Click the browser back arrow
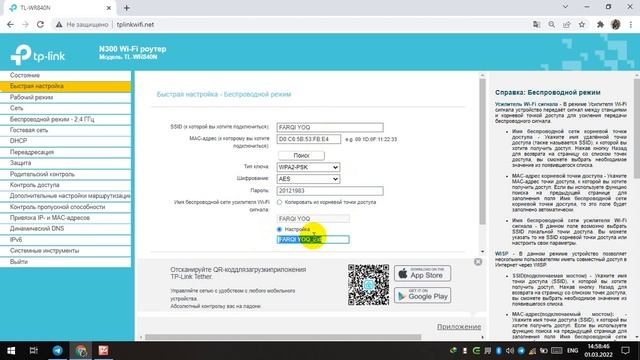The width and height of the screenshot is (640, 360). tap(10, 24)
